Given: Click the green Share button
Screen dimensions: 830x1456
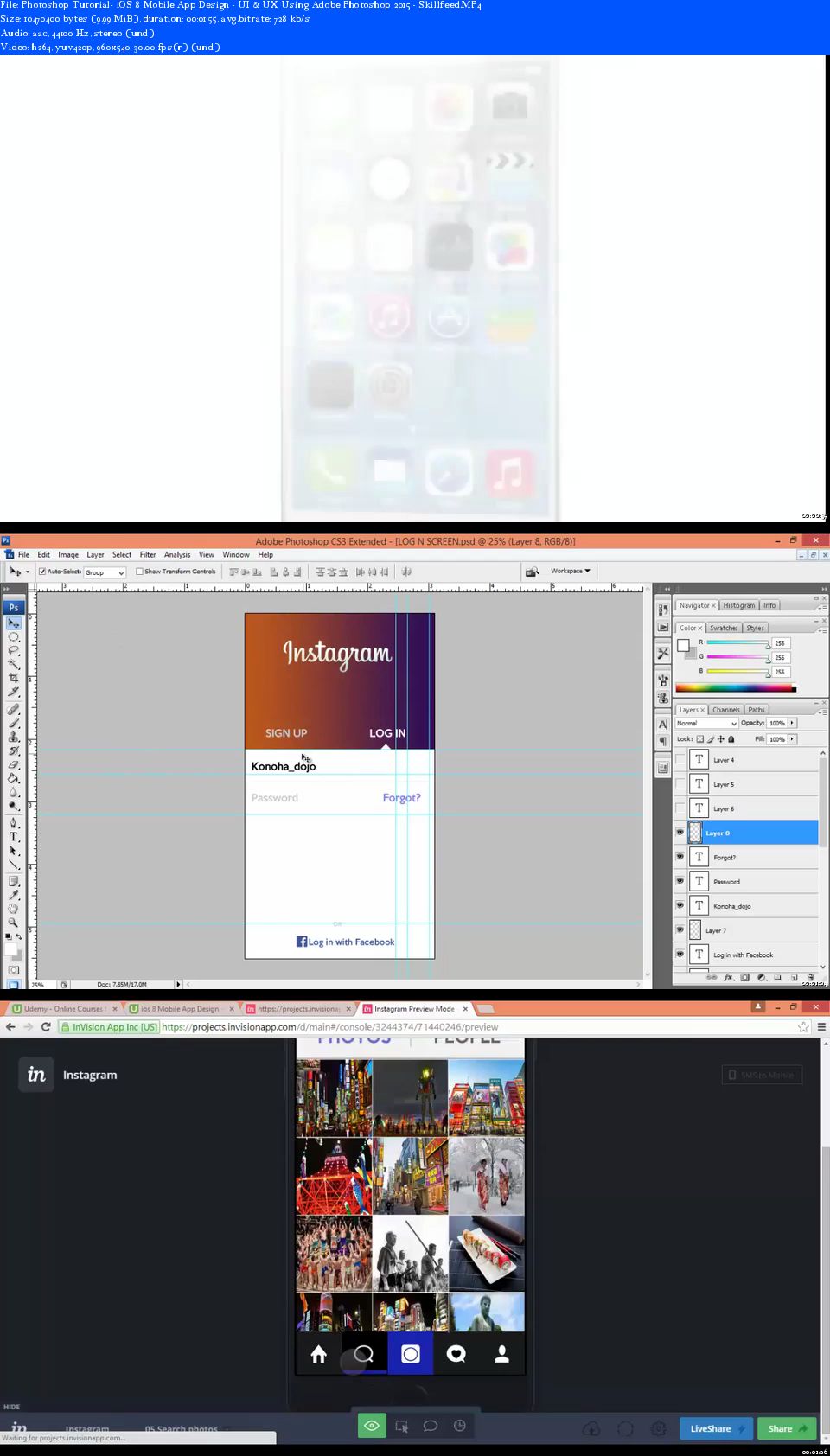Looking at the screenshot, I should tap(786, 1428).
